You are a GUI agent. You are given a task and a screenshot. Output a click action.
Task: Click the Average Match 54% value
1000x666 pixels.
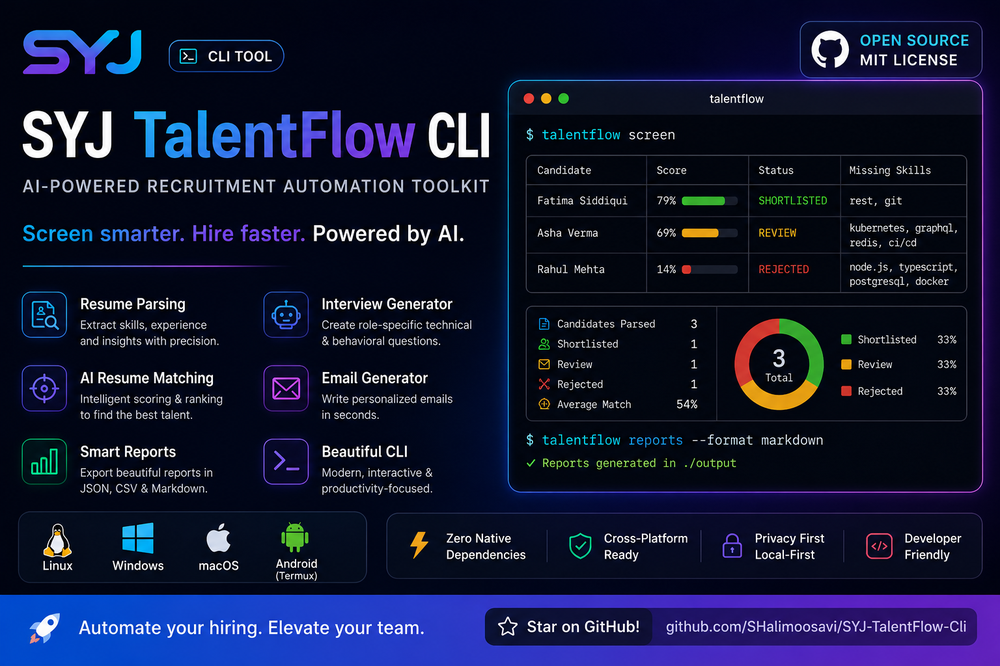pyautogui.click(x=687, y=404)
